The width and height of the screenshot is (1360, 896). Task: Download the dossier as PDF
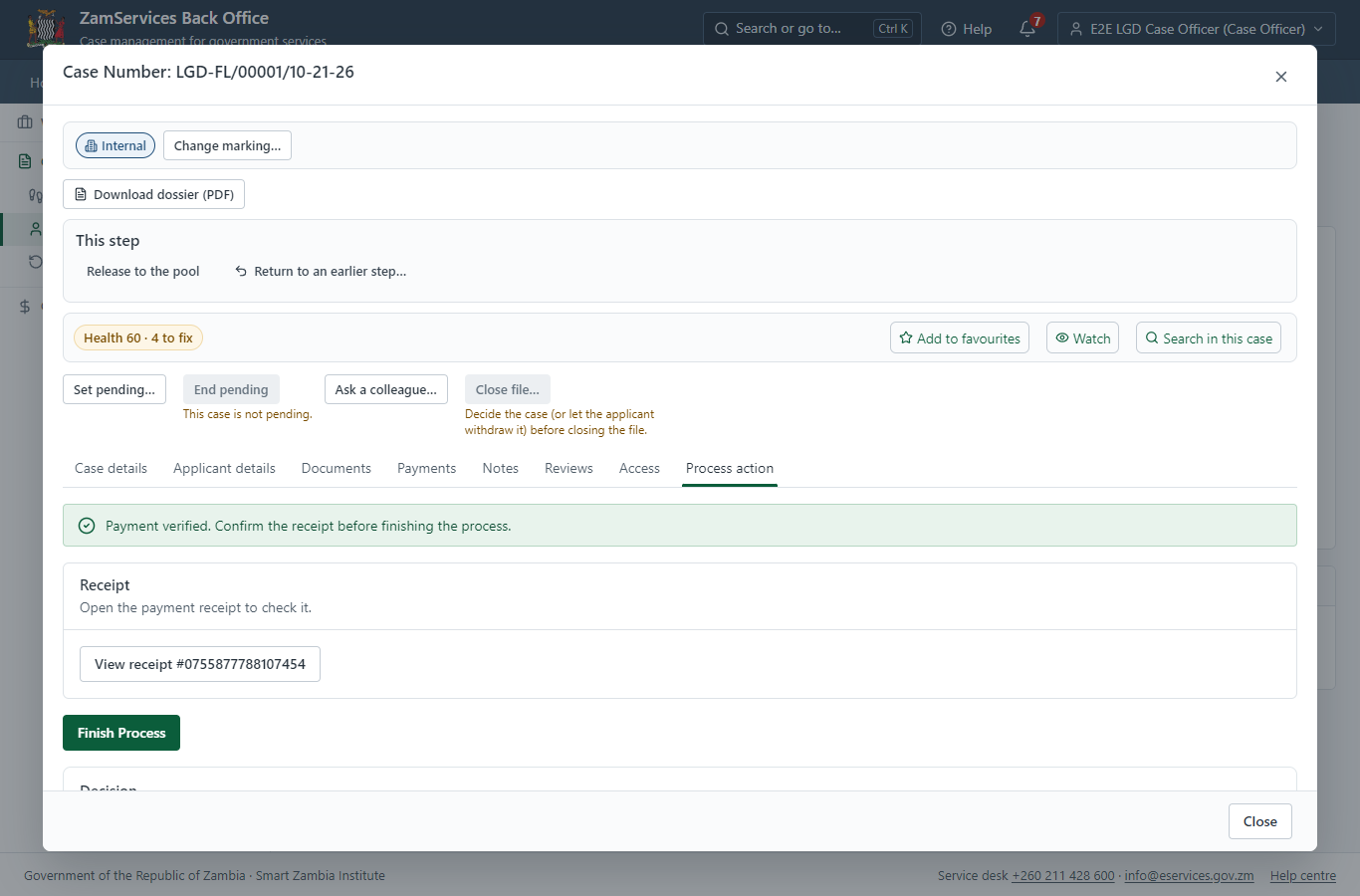pos(153,195)
